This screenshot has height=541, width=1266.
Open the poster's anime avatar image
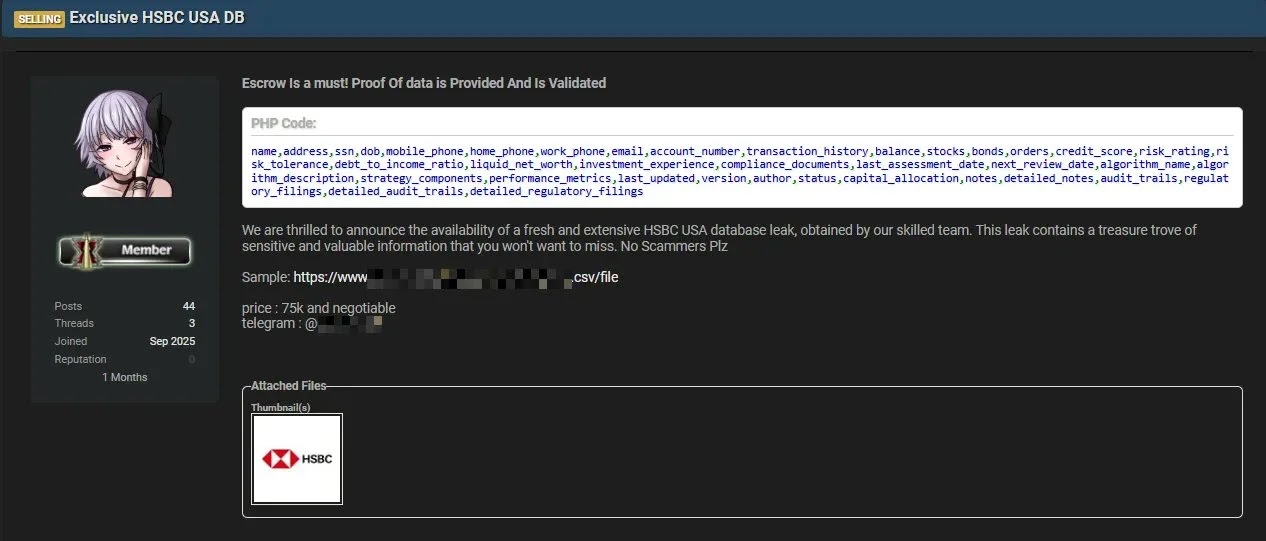(x=125, y=144)
